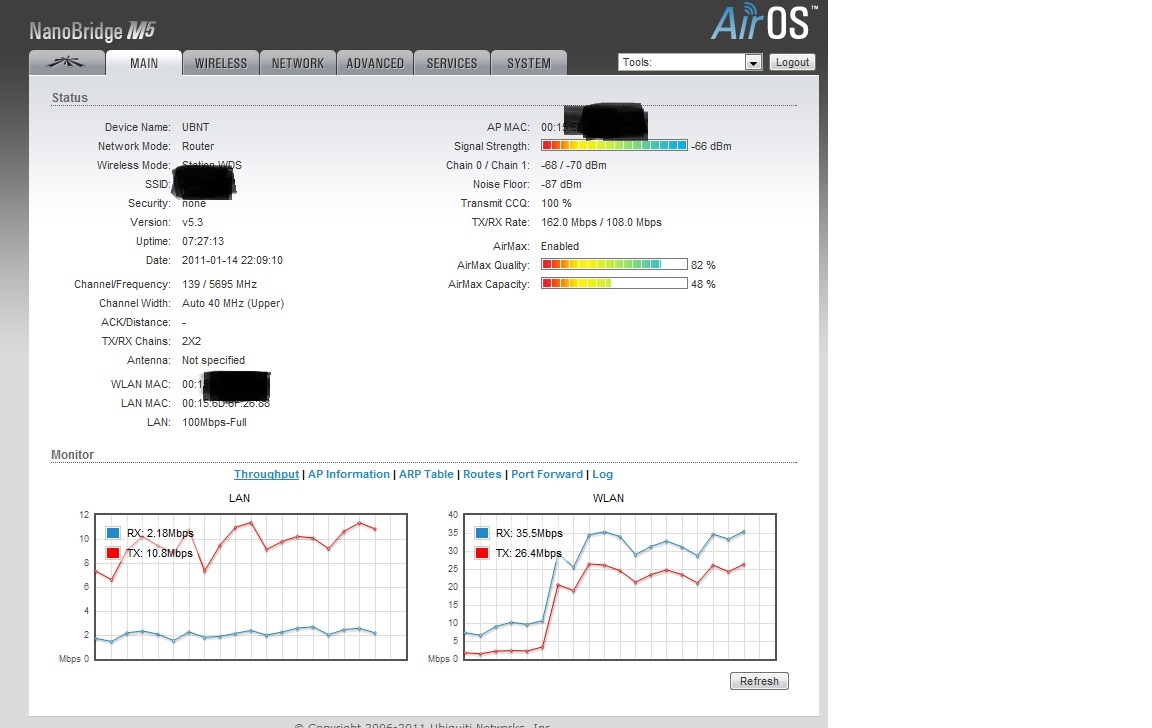This screenshot has width=1152, height=728.
Task: Click the Transmit CCQ value 100 %
Action: coord(556,203)
